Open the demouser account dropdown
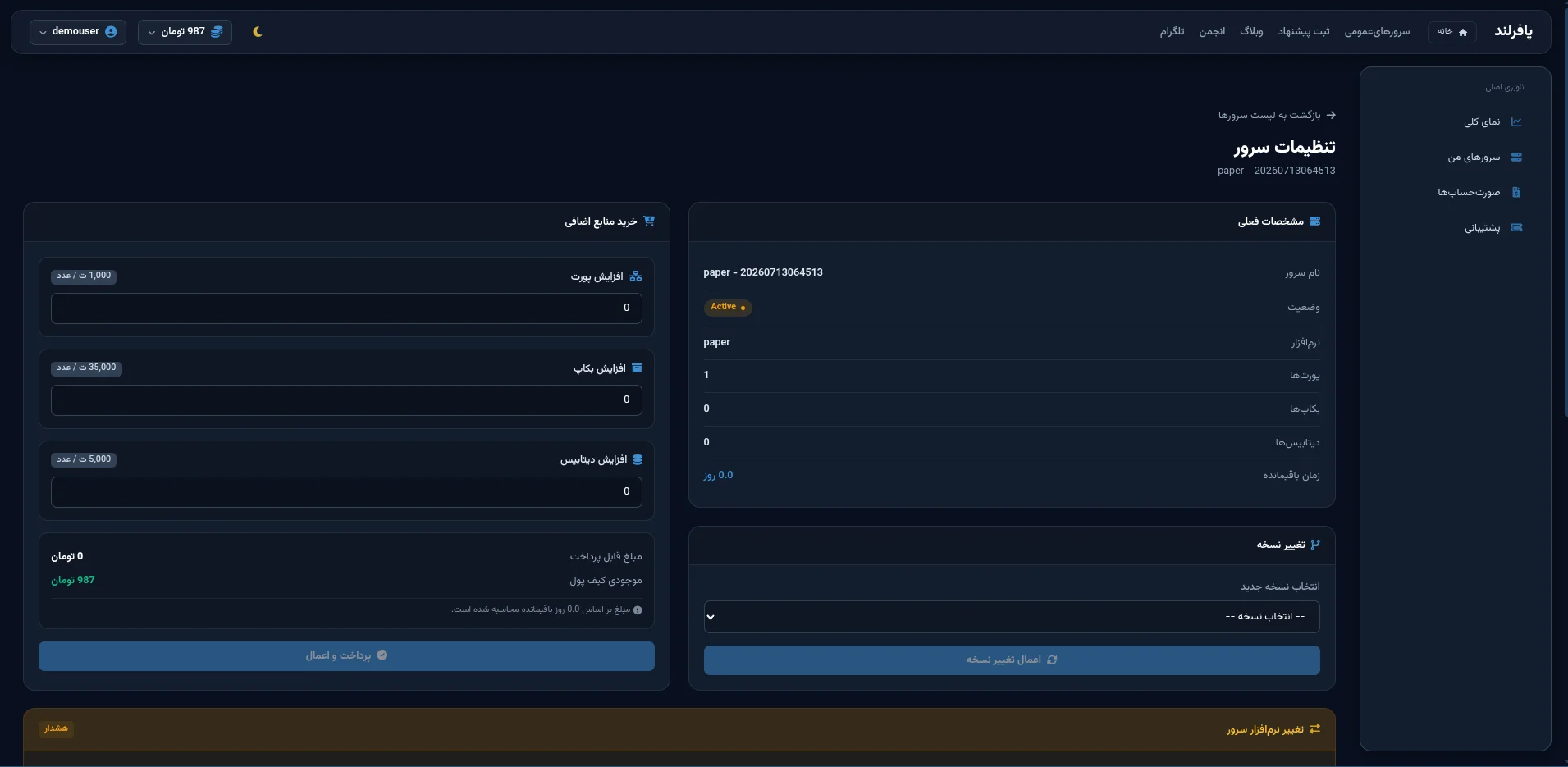Screen dimensions: 1568x767 (x=78, y=32)
